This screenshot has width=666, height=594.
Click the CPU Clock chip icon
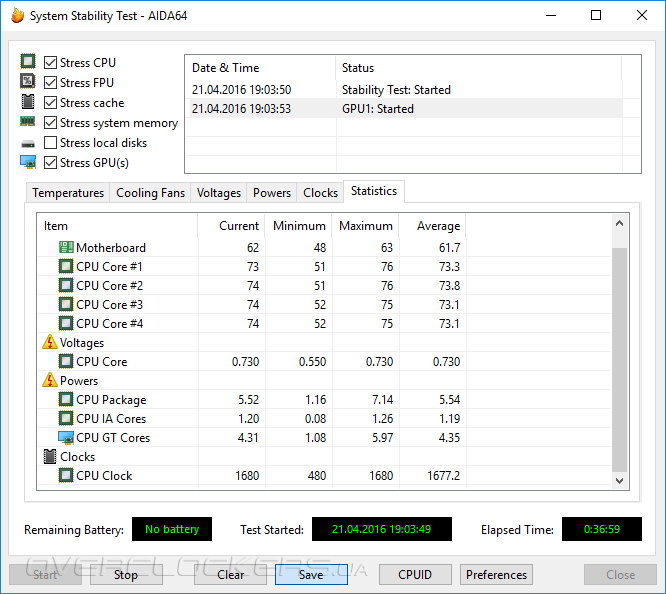click(66, 475)
